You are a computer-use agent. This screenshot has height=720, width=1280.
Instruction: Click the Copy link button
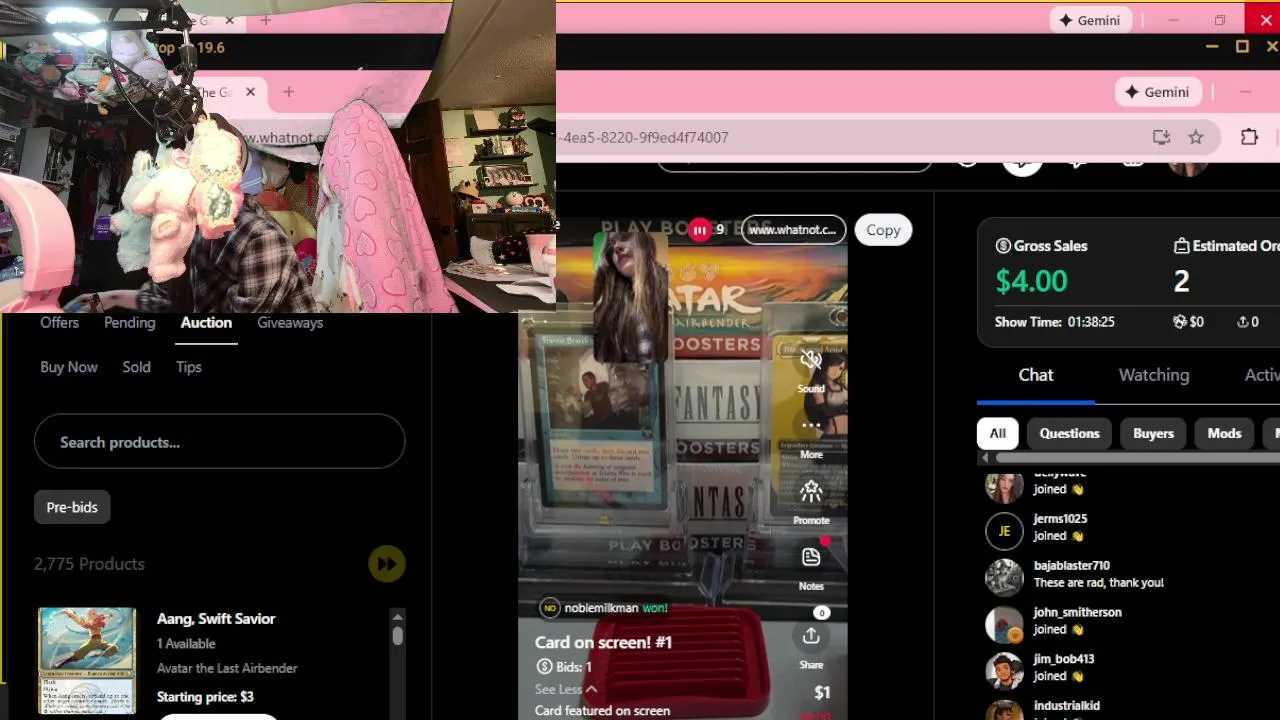tap(883, 230)
